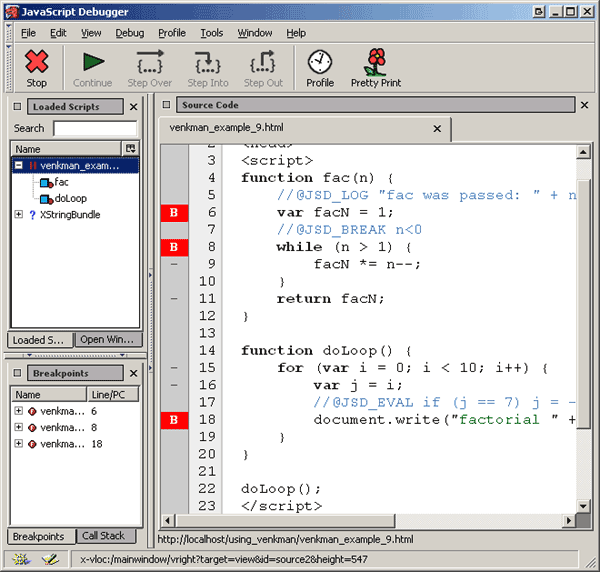Click the Profile clock icon
This screenshot has width=600, height=572.
[320, 62]
